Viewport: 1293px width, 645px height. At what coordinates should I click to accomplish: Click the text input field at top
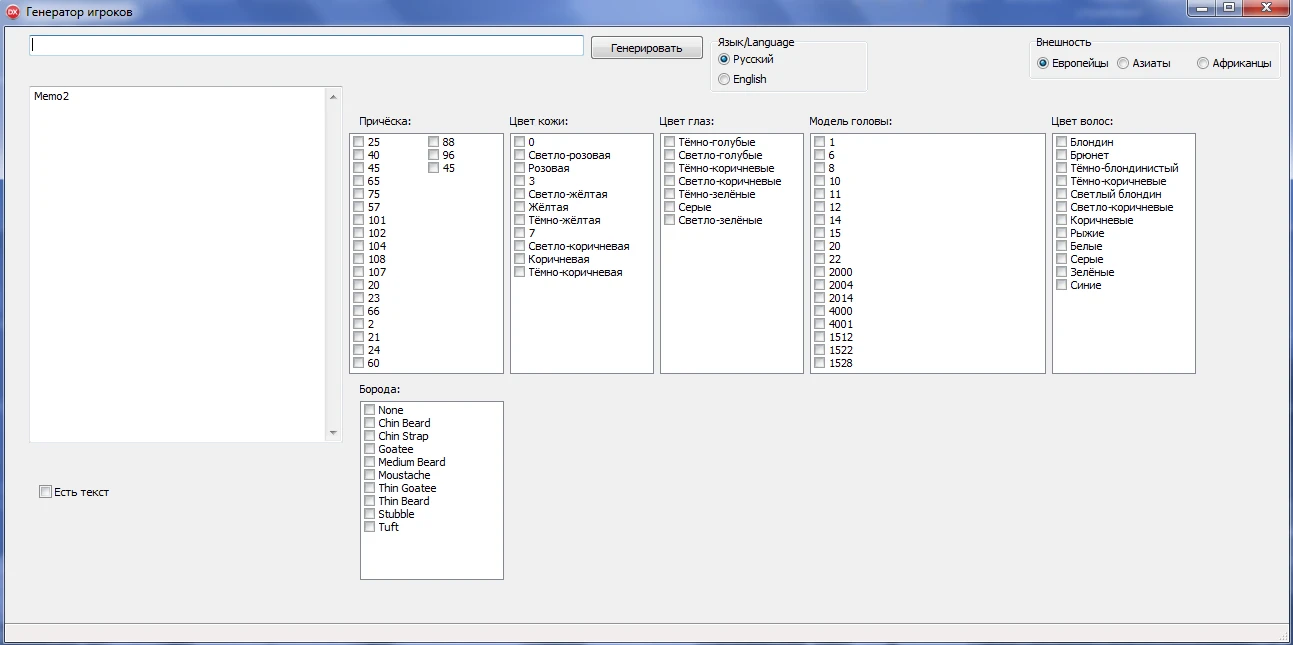[306, 46]
